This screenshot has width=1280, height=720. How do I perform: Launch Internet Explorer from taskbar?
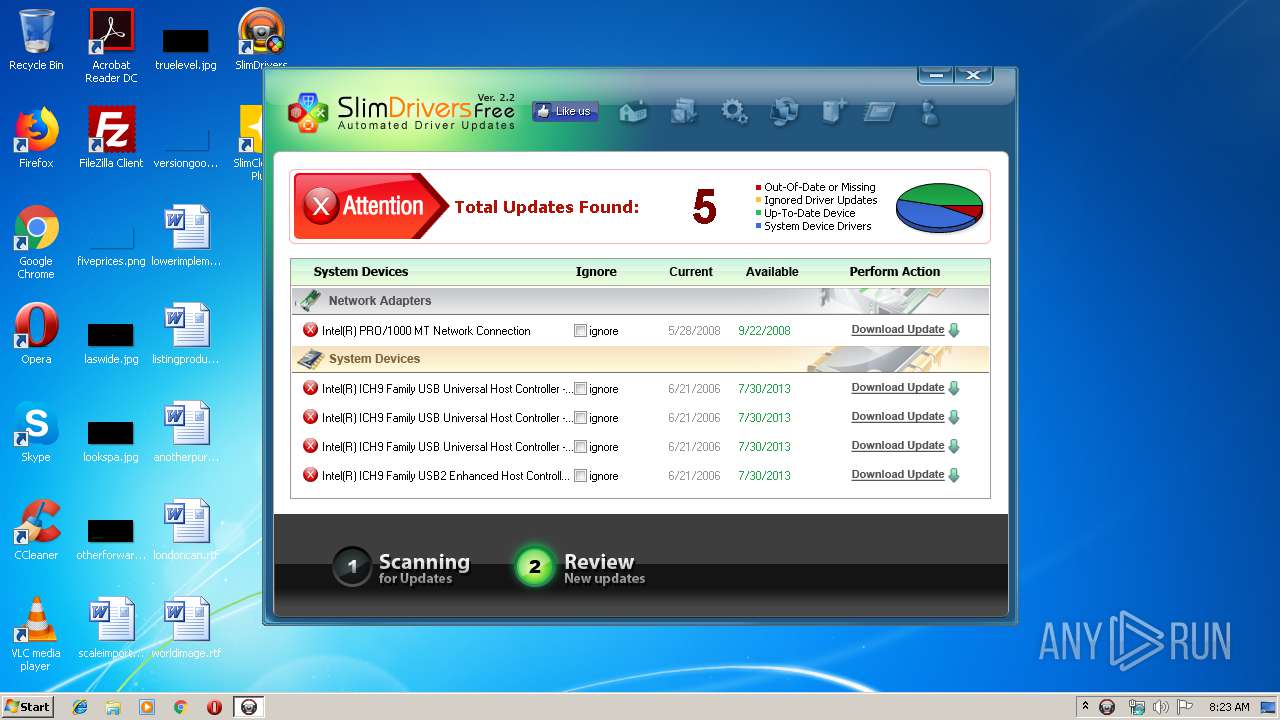(x=80, y=707)
